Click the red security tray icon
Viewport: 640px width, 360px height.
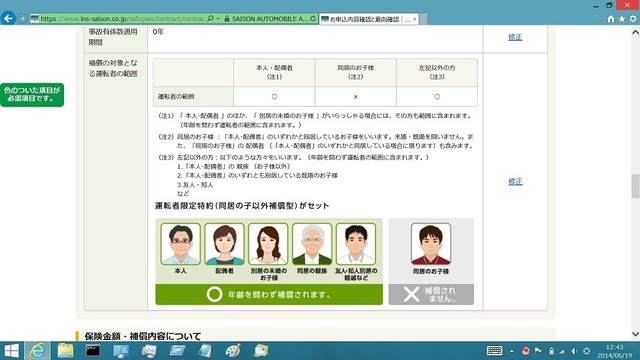click(525, 351)
